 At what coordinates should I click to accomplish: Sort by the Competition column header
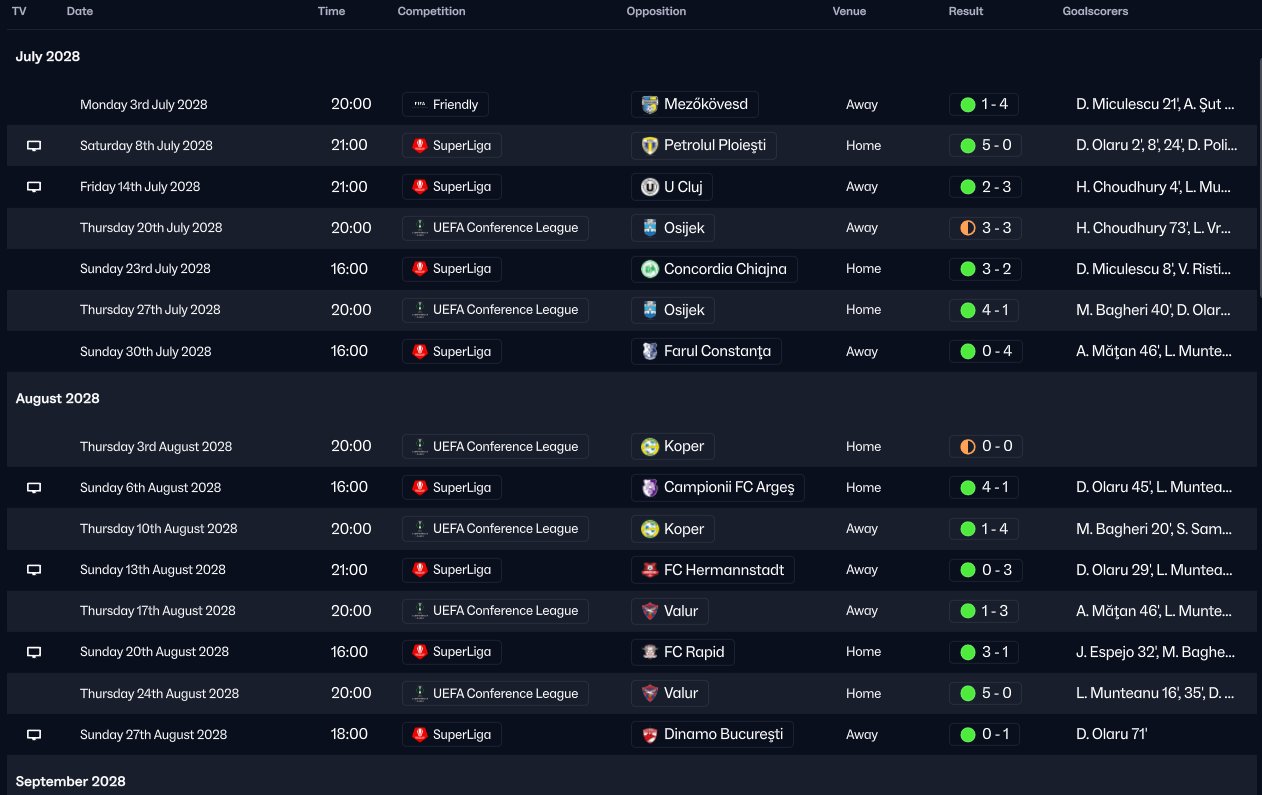tap(431, 12)
